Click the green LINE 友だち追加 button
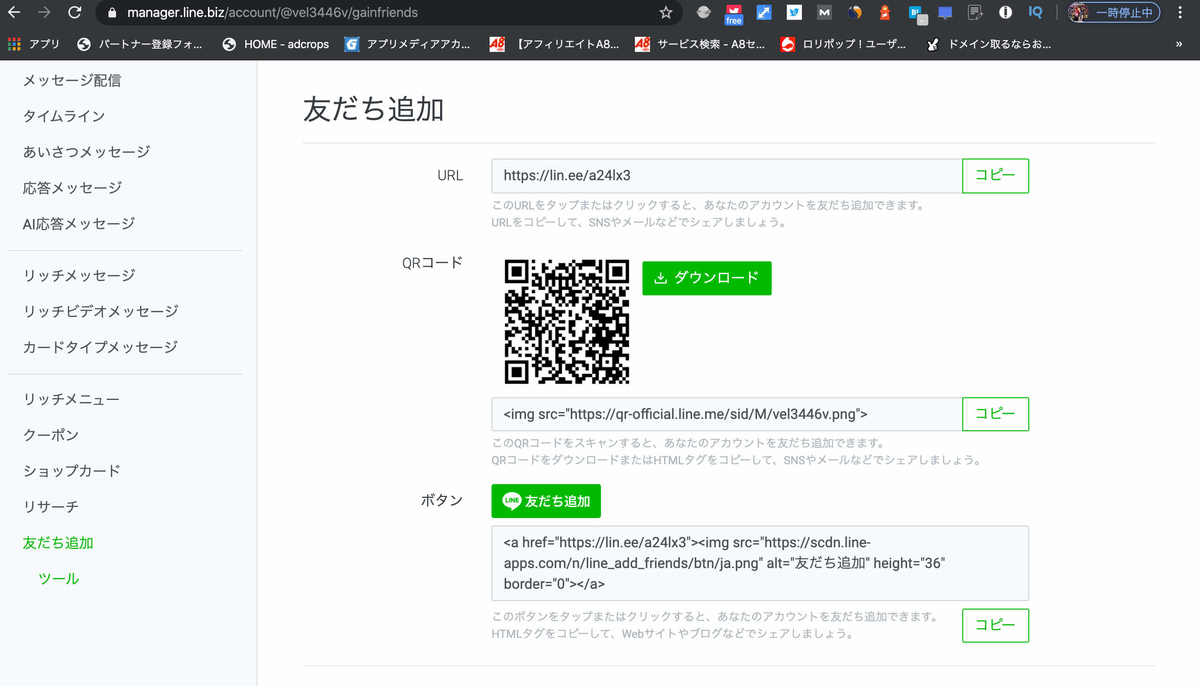Viewport: 1200px width, 686px height. point(546,501)
